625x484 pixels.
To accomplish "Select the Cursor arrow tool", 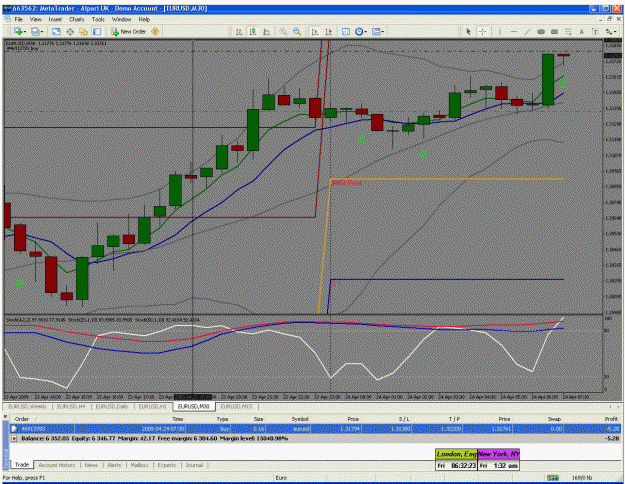I will [x=469, y=31].
